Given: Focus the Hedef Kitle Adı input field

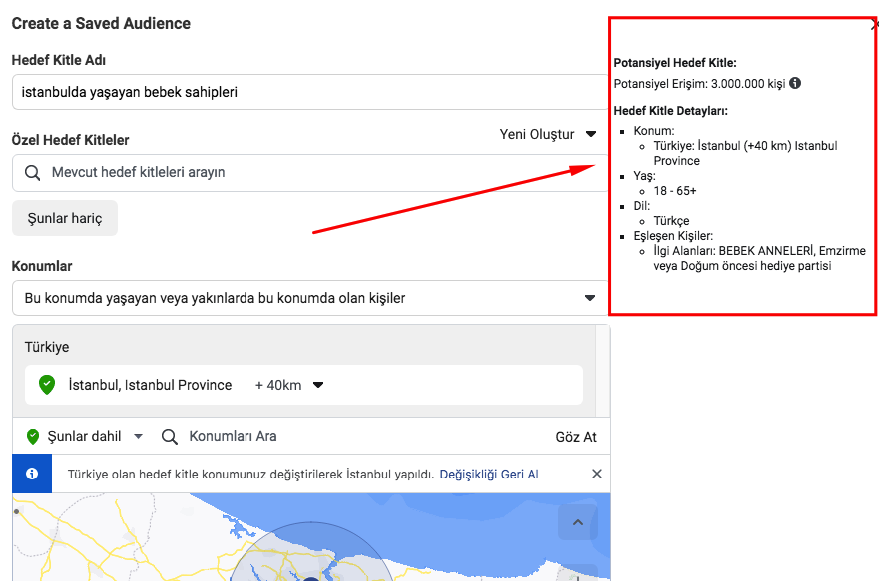Looking at the screenshot, I should point(310,92).
